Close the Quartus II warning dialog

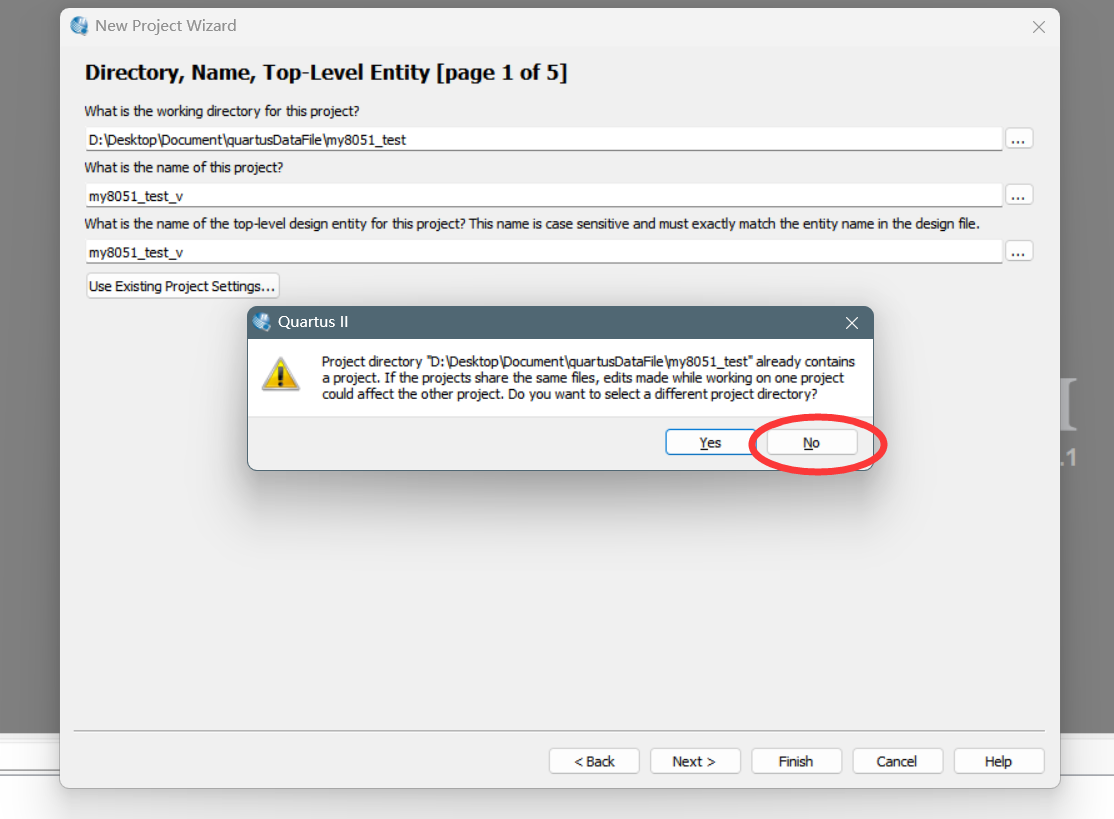(x=852, y=323)
